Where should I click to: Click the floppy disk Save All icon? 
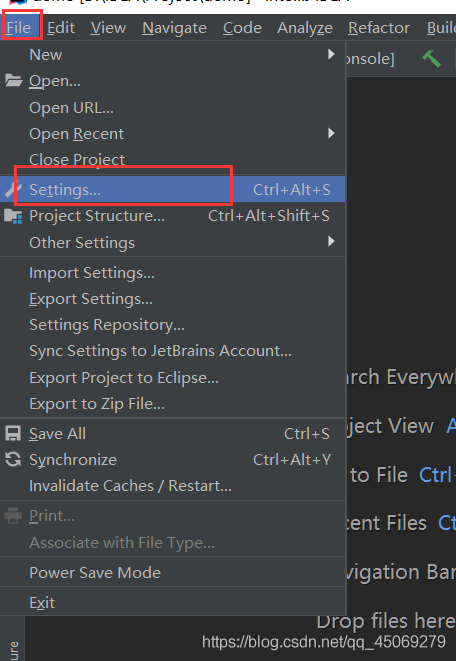pos(13,433)
